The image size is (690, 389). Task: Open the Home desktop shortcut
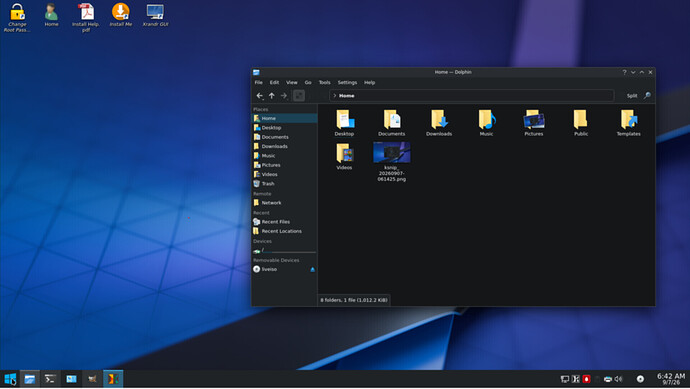51,15
